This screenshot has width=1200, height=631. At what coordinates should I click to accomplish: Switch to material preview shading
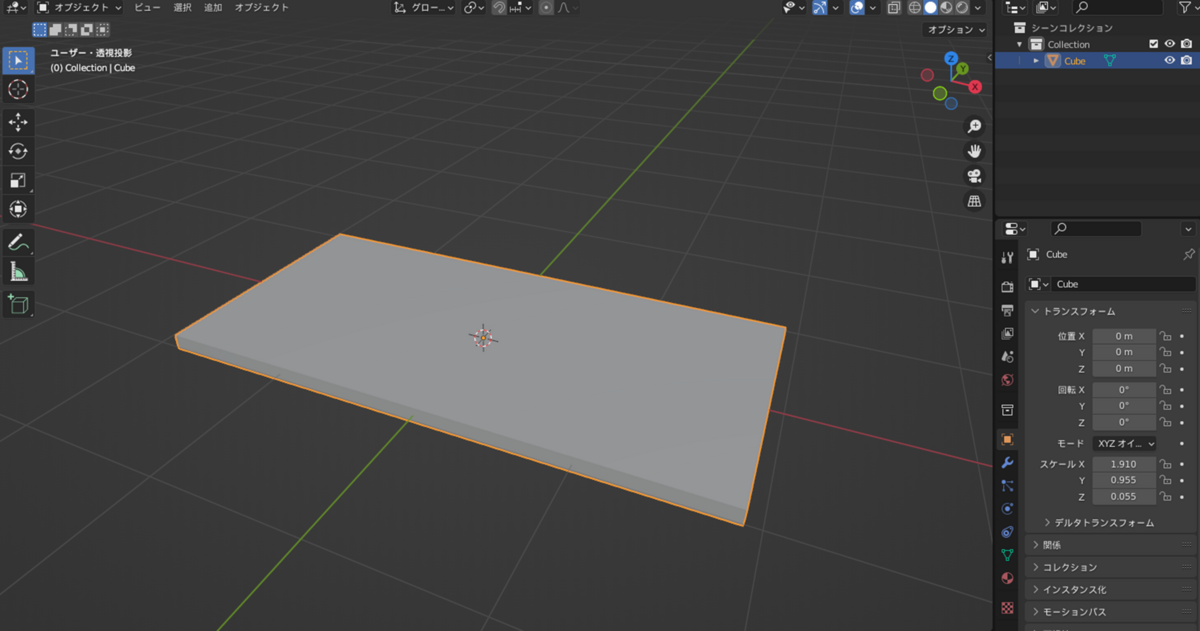[x=946, y=7]
